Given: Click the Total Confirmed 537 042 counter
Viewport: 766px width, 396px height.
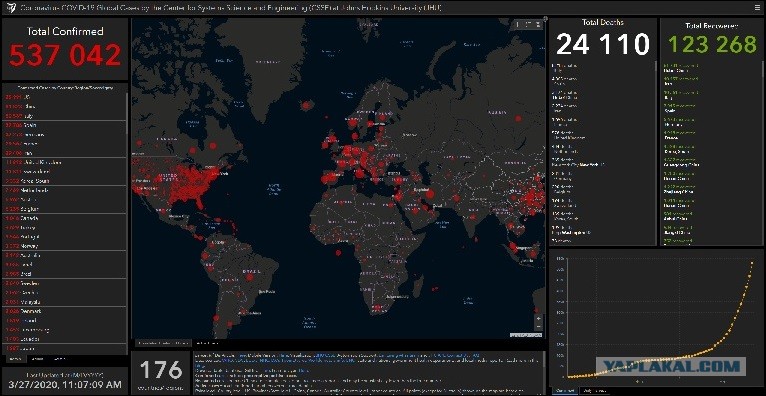Looking at the screenshot, I should pos(65,48).
